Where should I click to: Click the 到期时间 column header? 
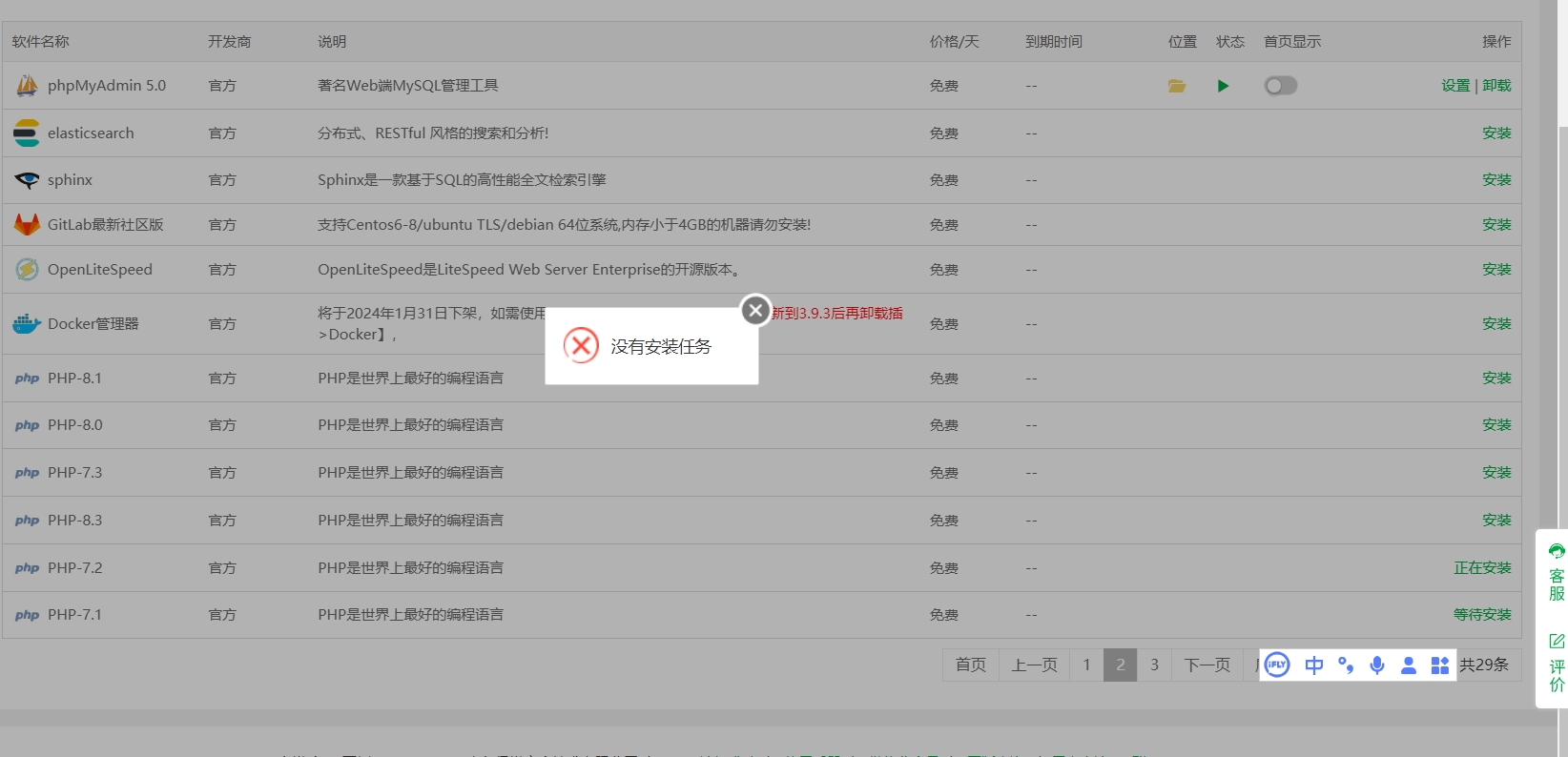(x=1053, y=42)
